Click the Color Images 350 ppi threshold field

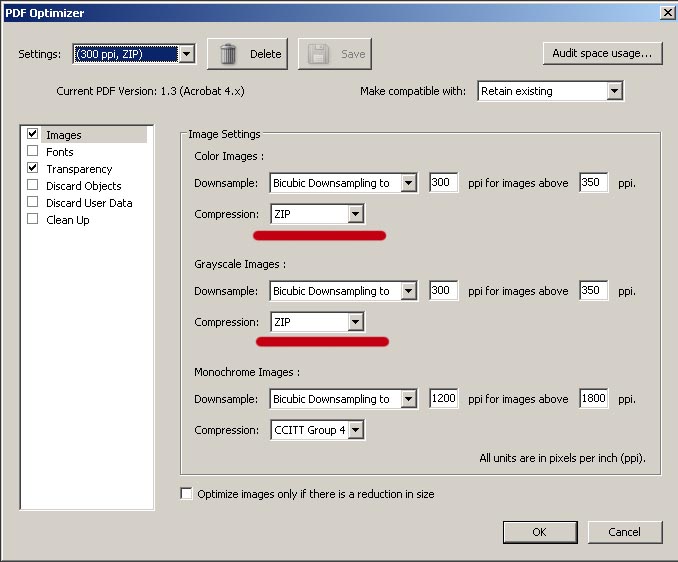594,182
